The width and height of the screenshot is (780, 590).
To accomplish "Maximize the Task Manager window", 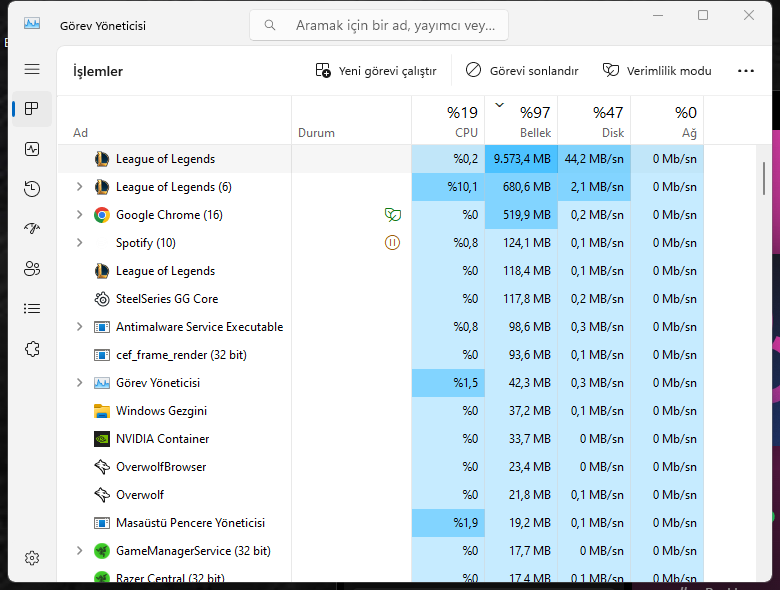I will click(x=703, y=15).
